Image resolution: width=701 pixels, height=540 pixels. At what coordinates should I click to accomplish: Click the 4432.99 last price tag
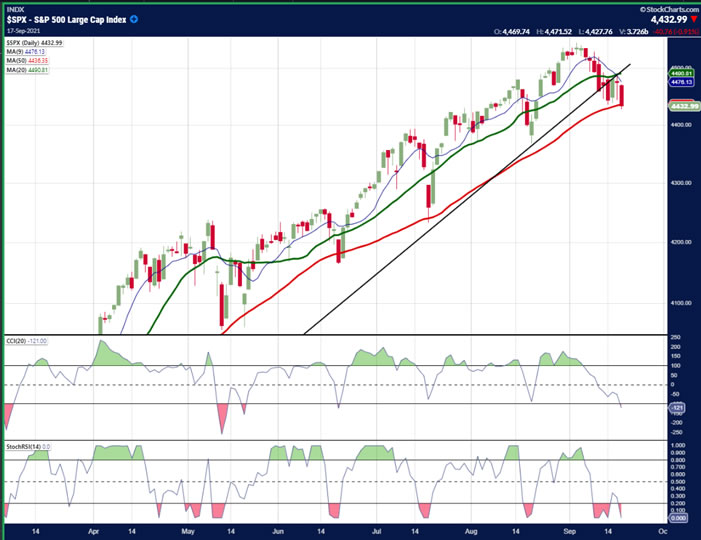coord(684,106)
